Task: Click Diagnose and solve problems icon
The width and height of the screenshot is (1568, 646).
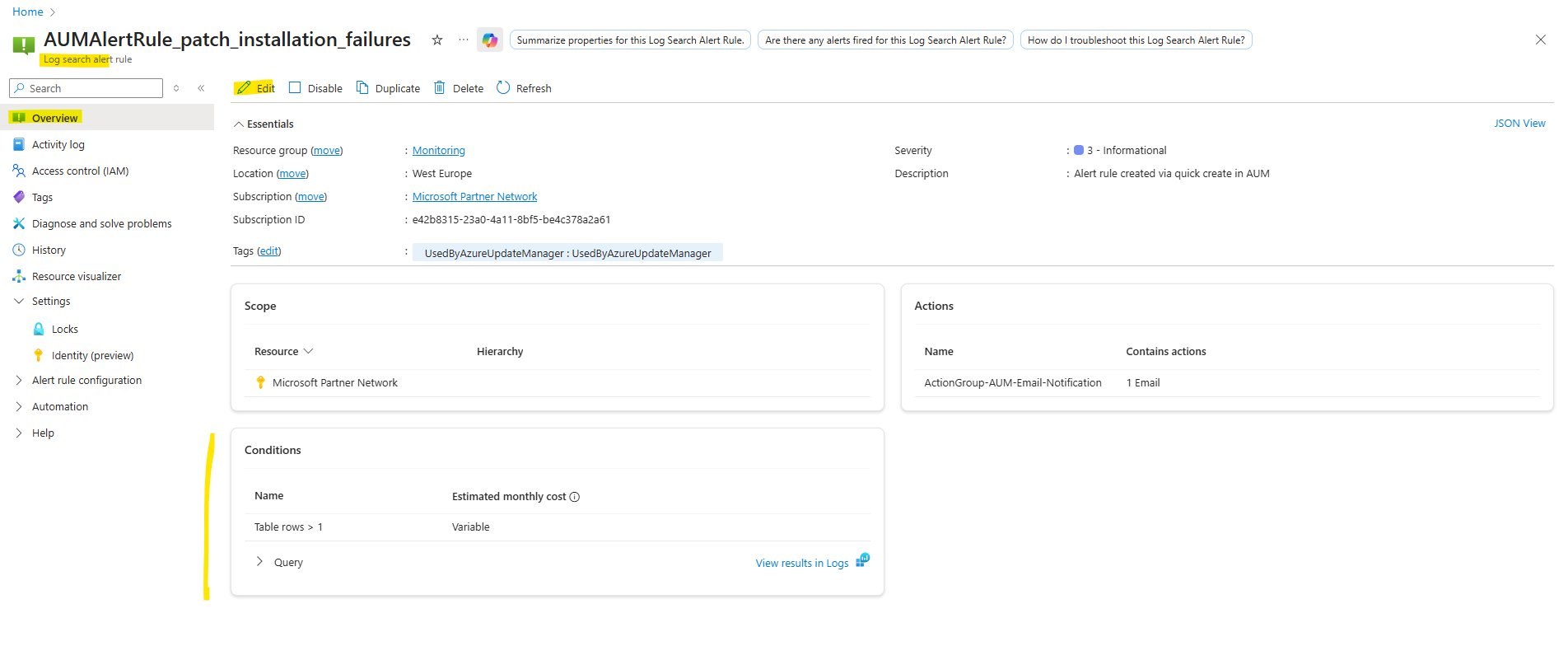Action: pos(19,223)
